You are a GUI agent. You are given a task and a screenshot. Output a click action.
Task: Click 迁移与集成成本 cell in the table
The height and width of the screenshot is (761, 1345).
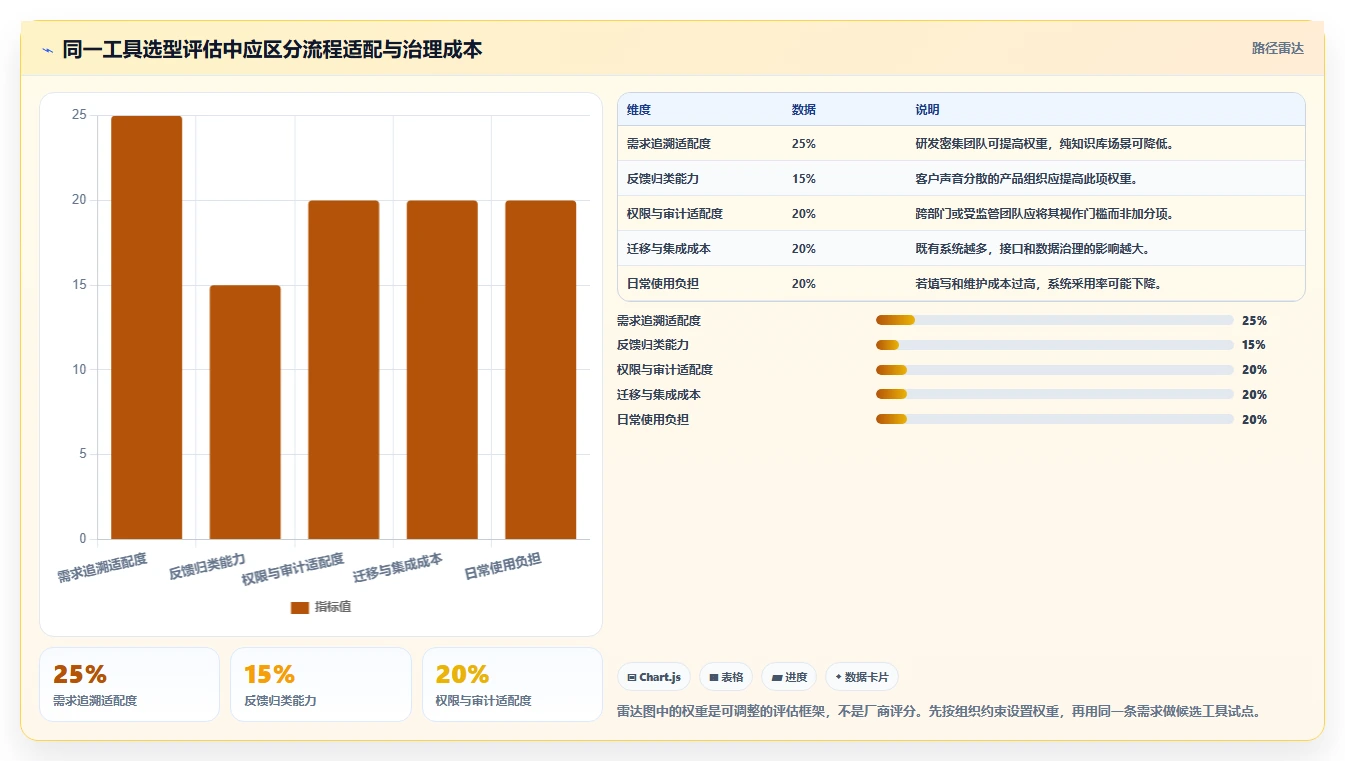click(x=669, y=249)
